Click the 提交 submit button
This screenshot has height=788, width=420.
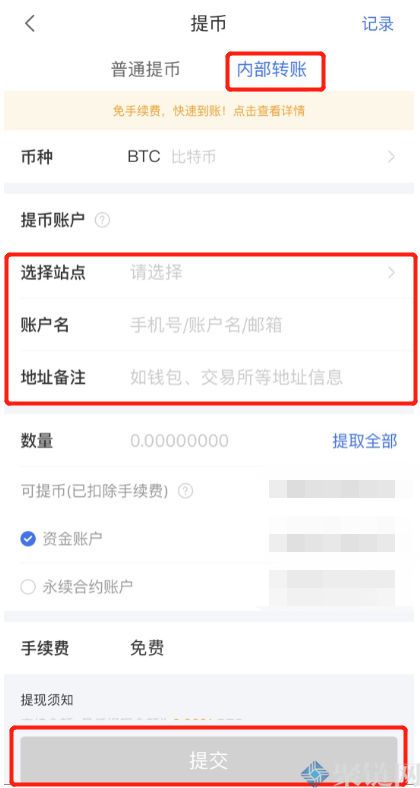coord(209,760)
